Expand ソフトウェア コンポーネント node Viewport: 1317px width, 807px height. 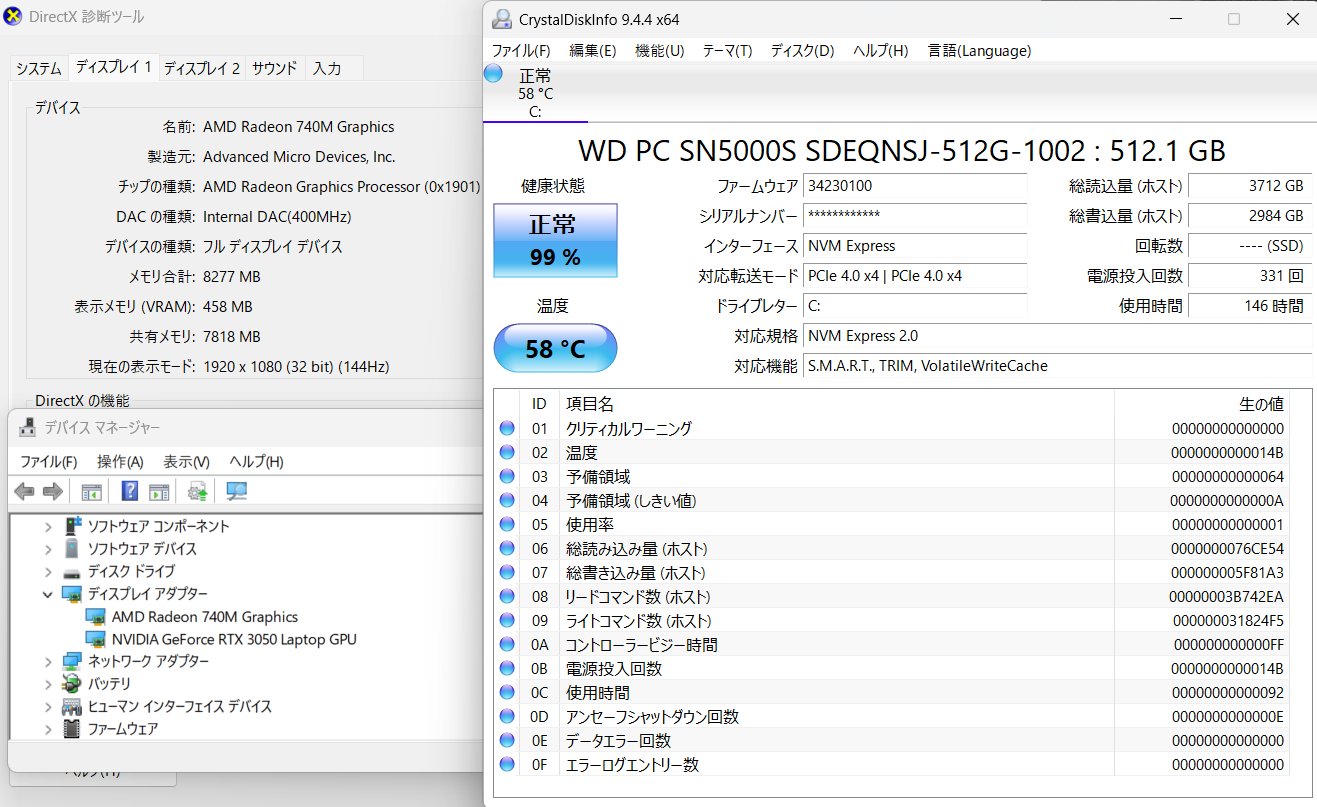48,526
